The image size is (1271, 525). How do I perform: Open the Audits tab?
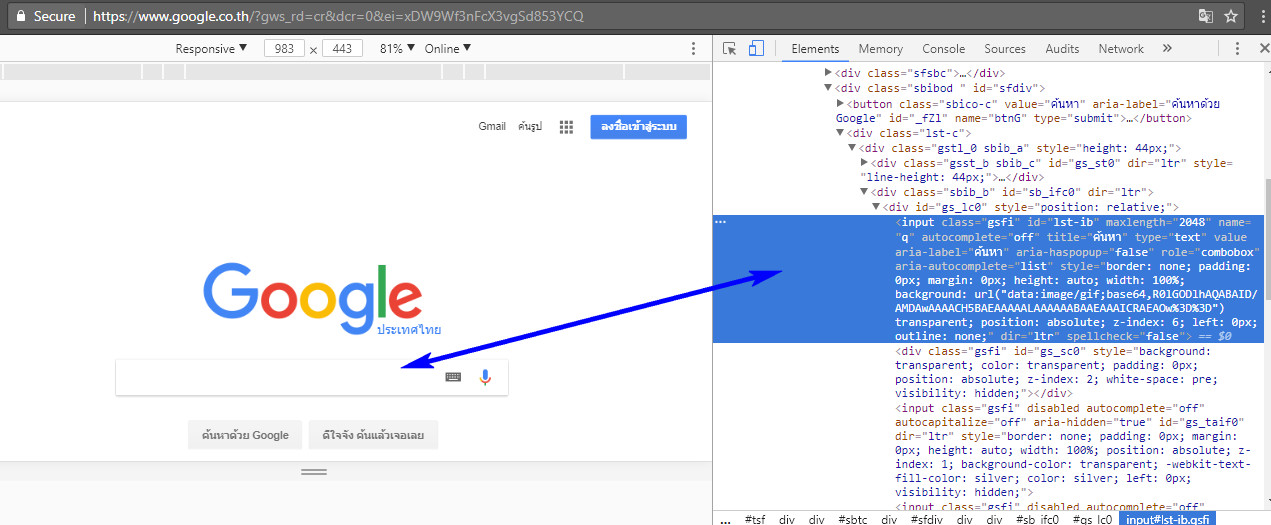pyautogui.click(x=1062, y=48)
